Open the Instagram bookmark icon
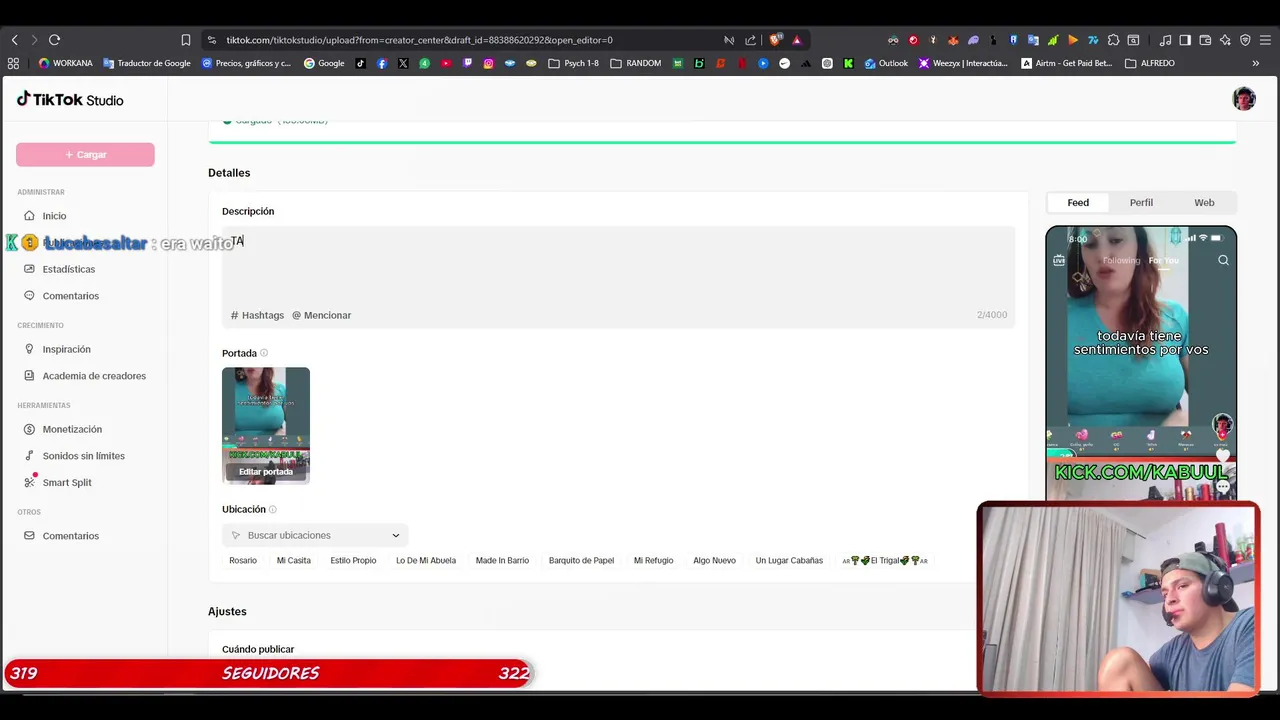Screen dimensions: 1280x720 click(488, 63)
